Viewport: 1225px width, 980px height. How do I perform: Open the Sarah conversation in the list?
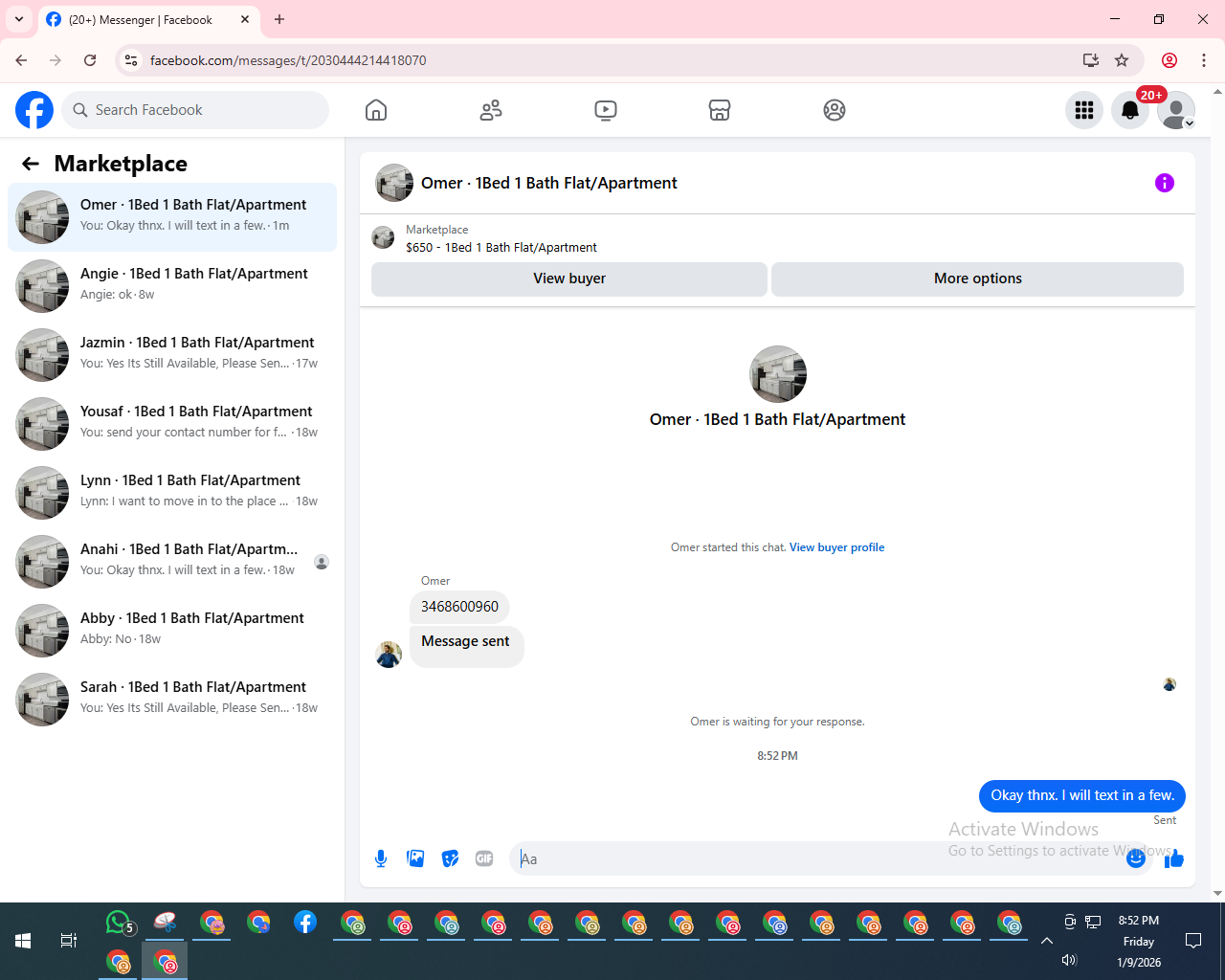click(x=172, y=700)
